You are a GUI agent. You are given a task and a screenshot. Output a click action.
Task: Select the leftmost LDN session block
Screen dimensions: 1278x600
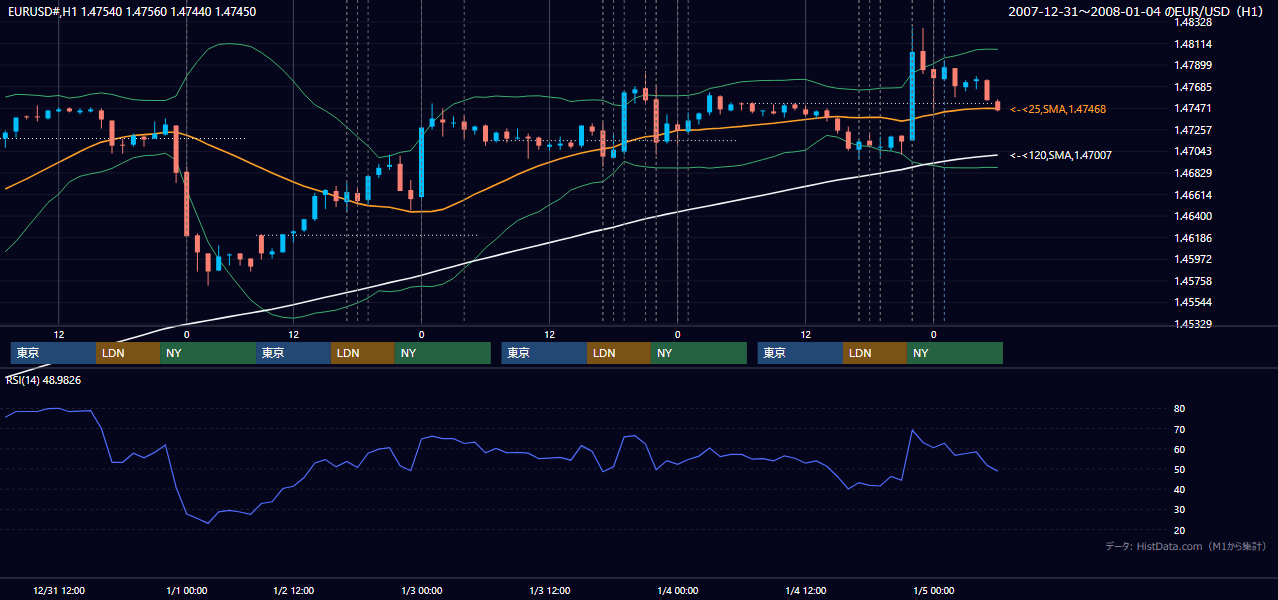(x=128, y=353)
